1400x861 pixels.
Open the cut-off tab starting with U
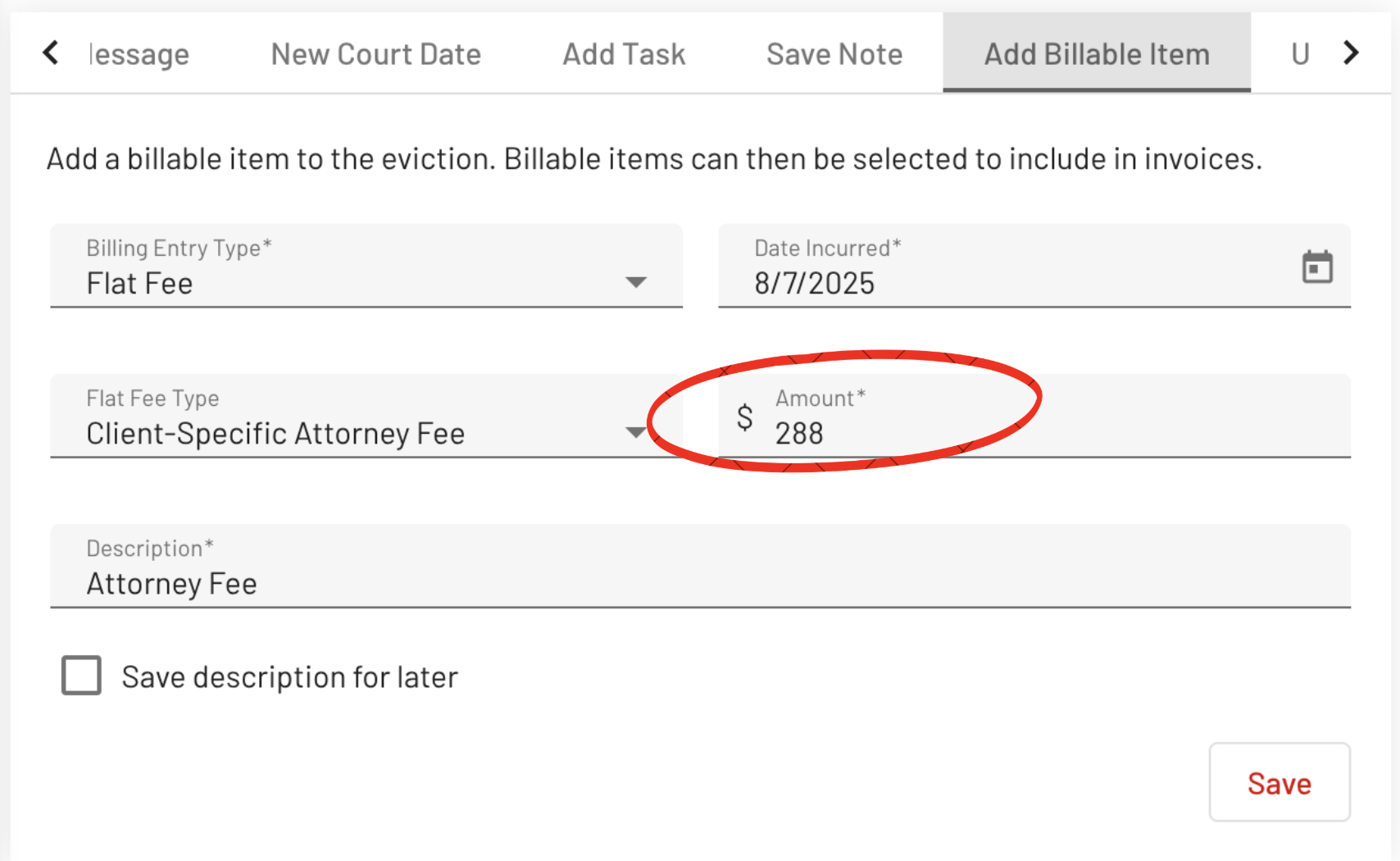coord(1300,54)
